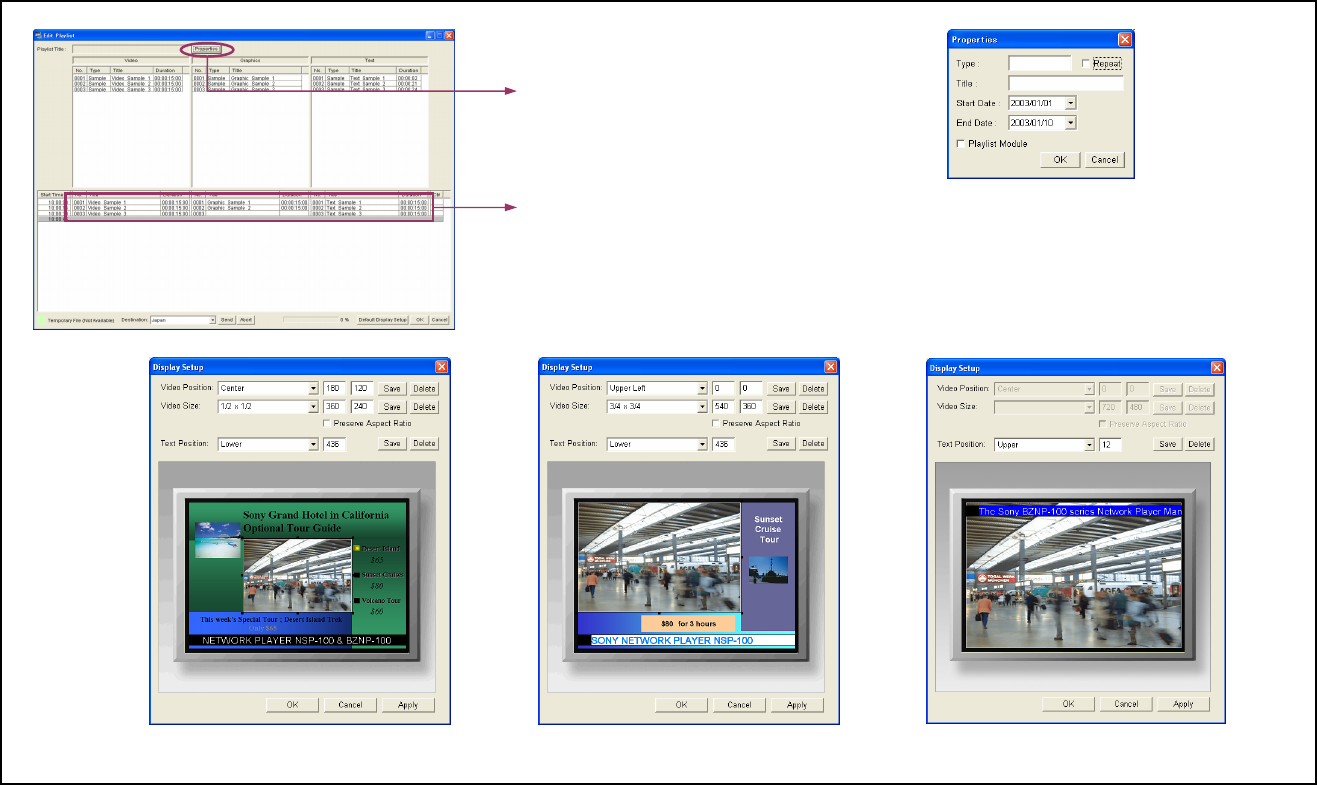Screen dimensions: 1317x785
Task: Click the Default Display Setup button
Action: 383,320
